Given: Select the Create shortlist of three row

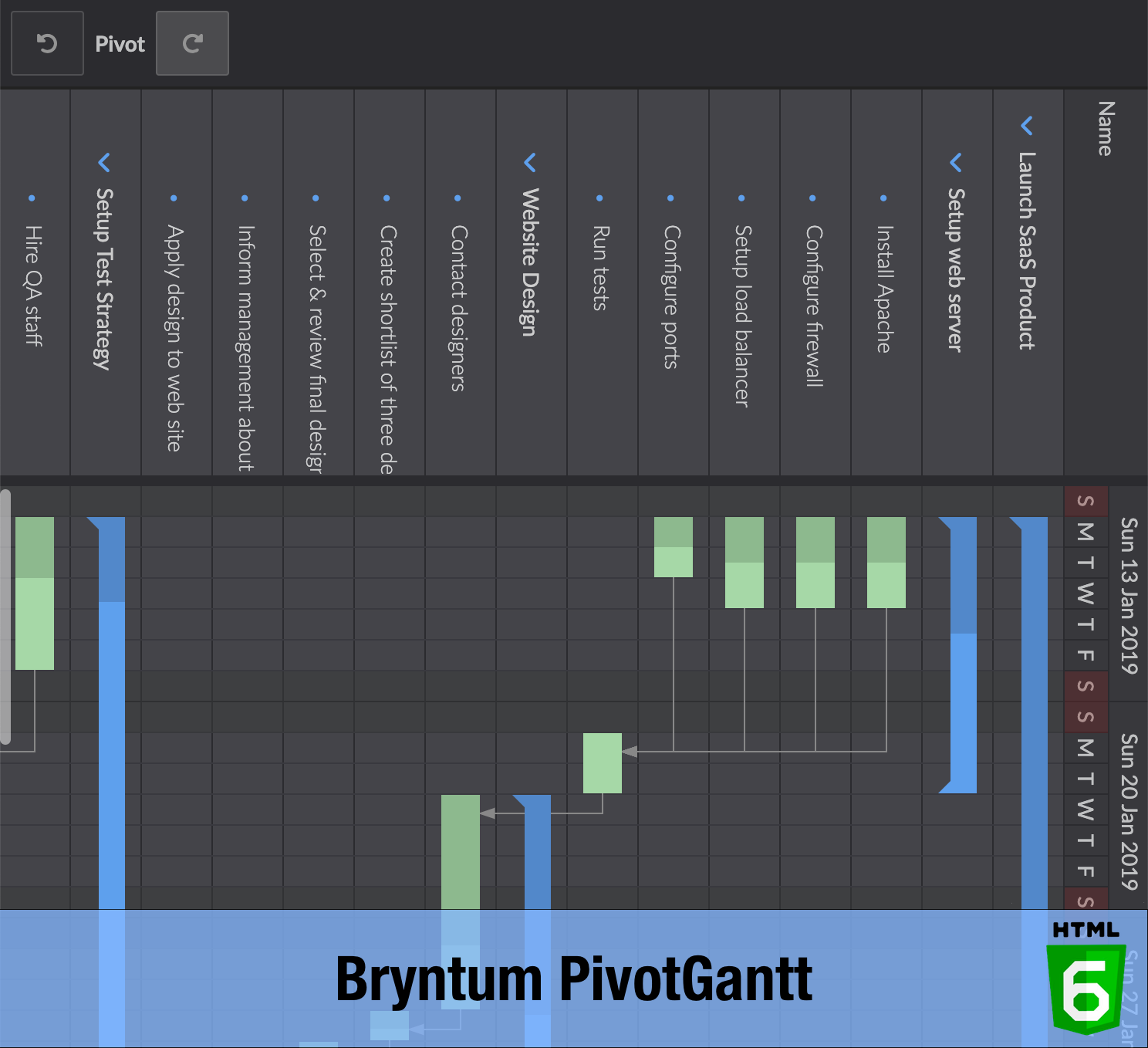Looking at the screenshot, I should 390,282.
